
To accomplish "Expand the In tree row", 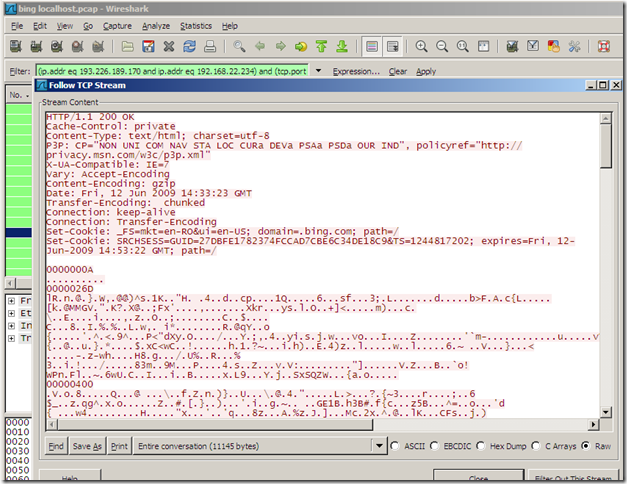I will [x=12, y=326].
